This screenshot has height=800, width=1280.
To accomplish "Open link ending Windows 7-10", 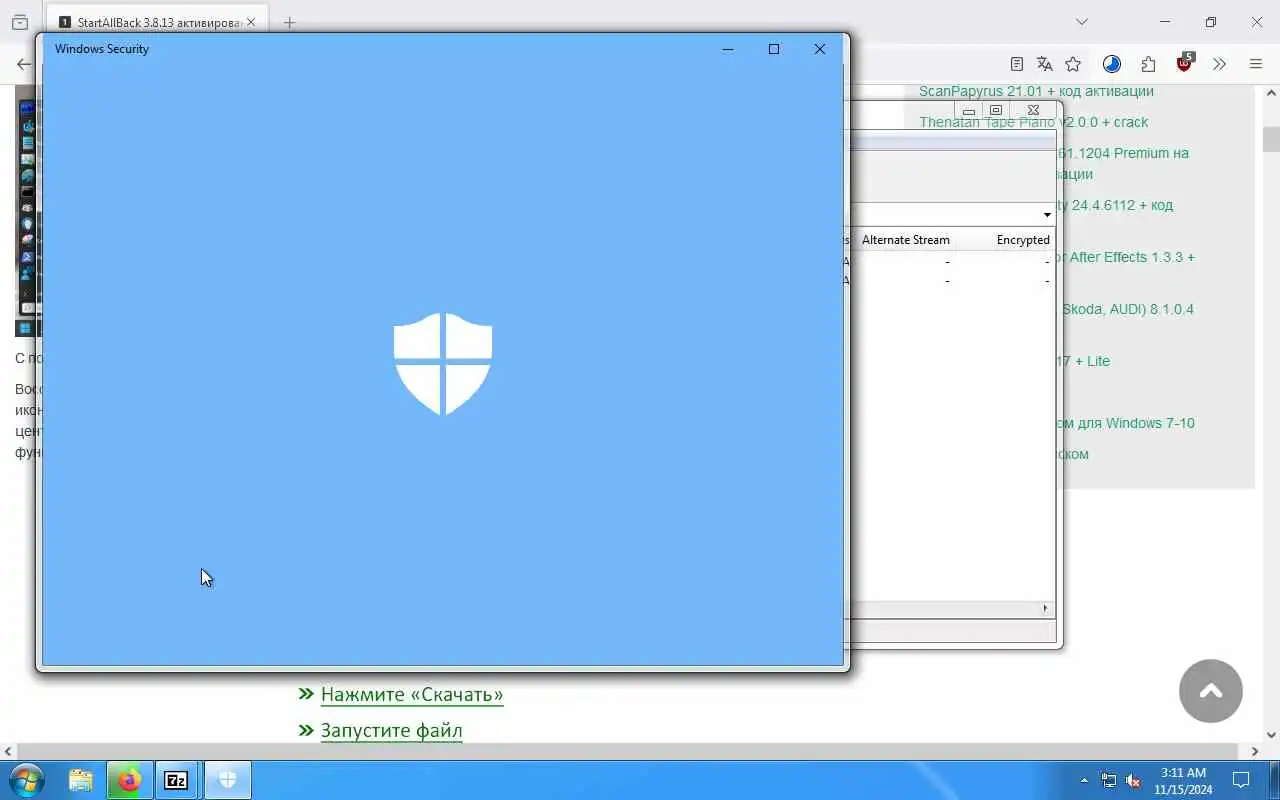I will tap(1125, 423).
